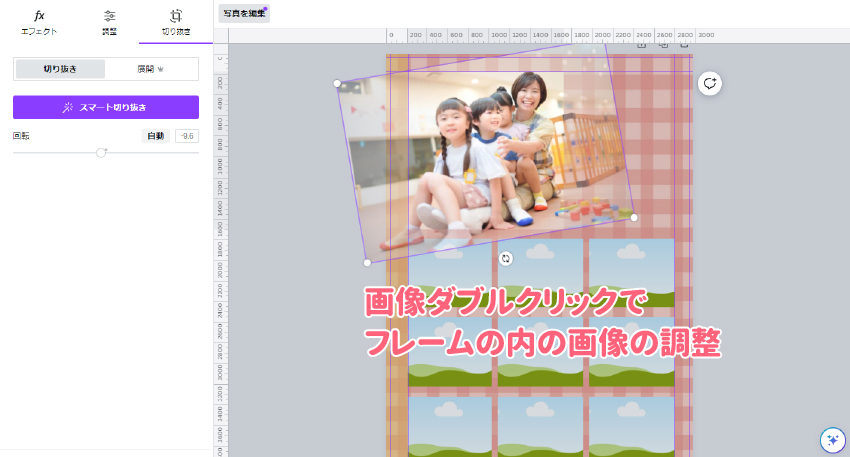Image resolution: width=850 pixels, height=457 pixels.
Task: Click the rotate handle icon below the photo
Action: coord(506,259)
